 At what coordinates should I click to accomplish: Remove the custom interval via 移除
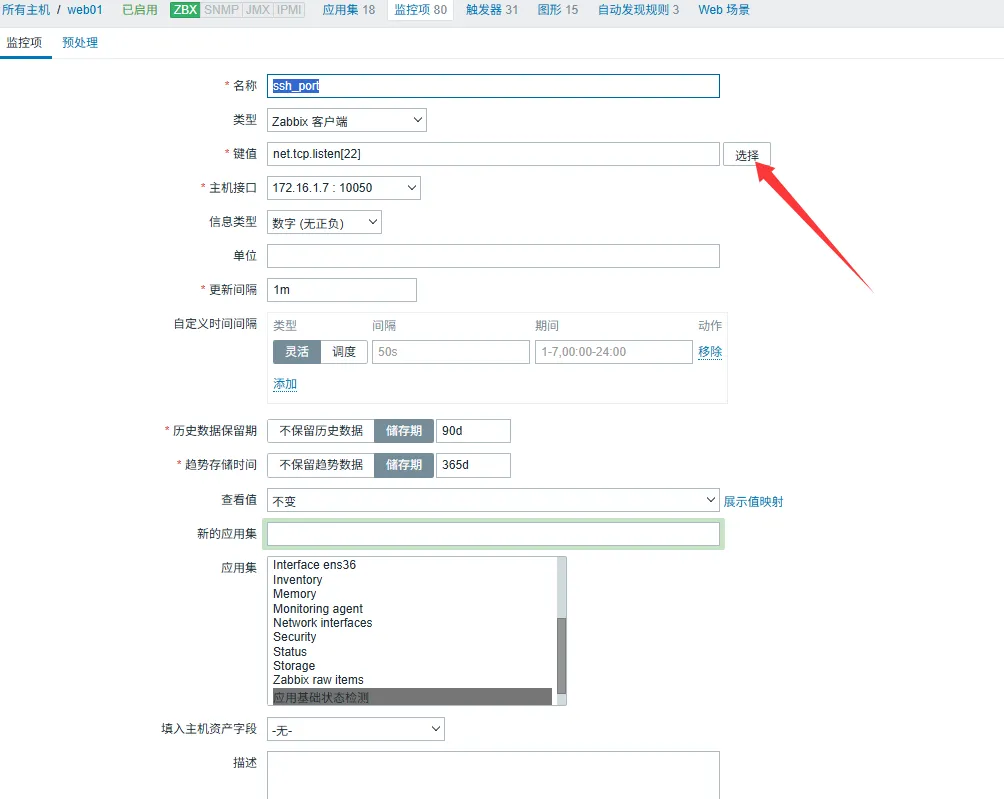pyautogui.click(x=710, y=352)
